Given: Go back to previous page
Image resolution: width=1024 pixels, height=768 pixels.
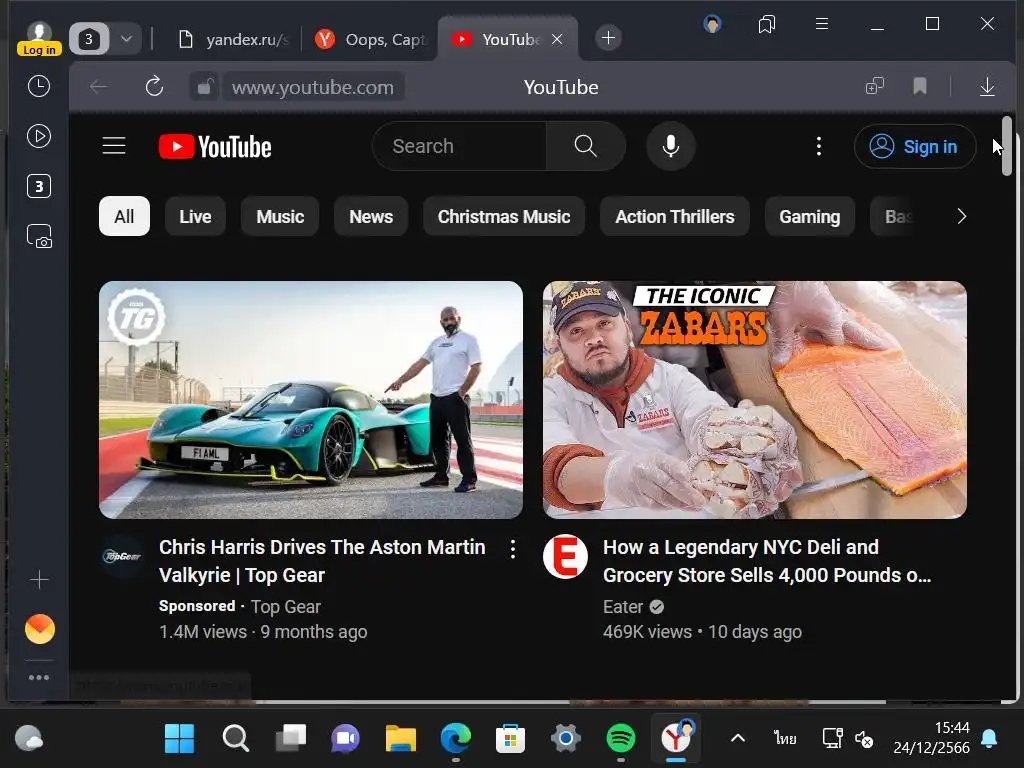Looking at the screenshot, I should [99, 86].
